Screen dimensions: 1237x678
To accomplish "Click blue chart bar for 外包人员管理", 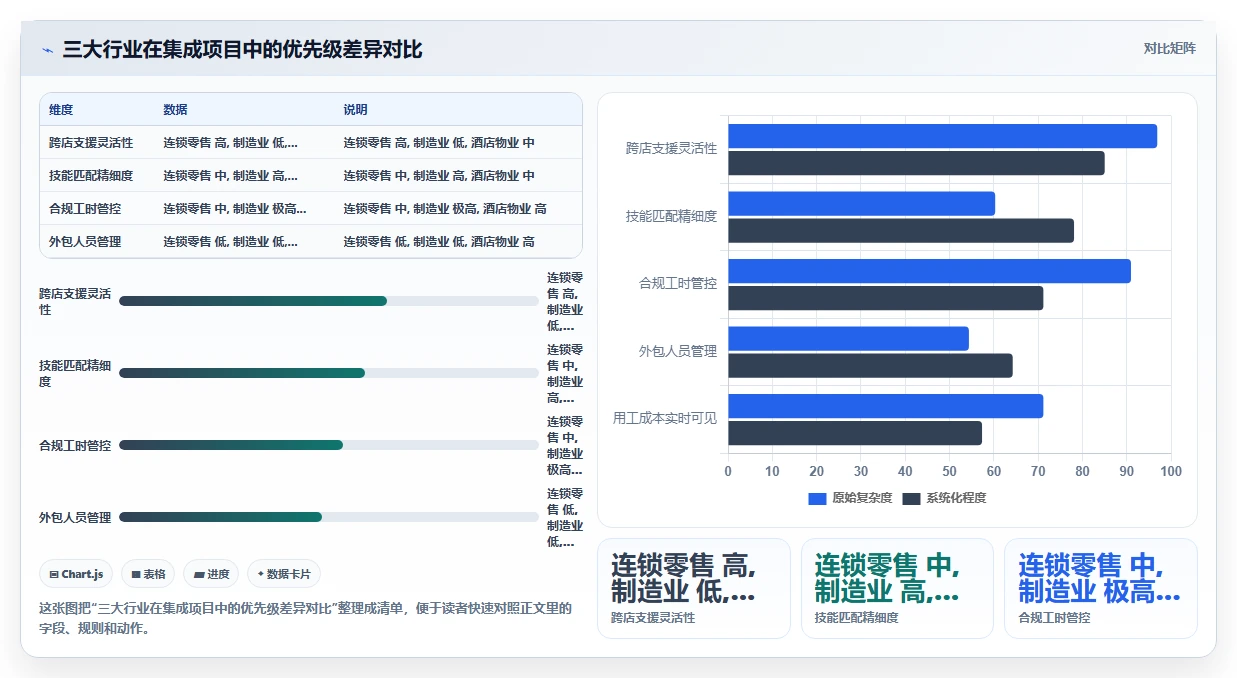I will click(x=848, y=339).
